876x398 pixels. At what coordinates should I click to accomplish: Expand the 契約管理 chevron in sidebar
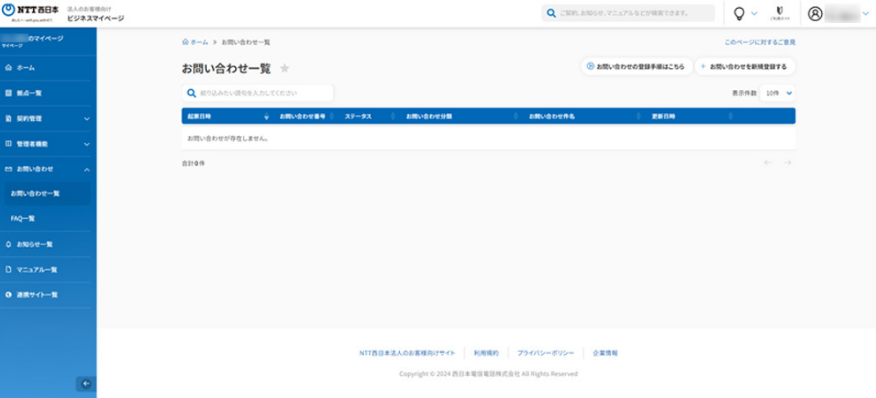coord(87,119)
